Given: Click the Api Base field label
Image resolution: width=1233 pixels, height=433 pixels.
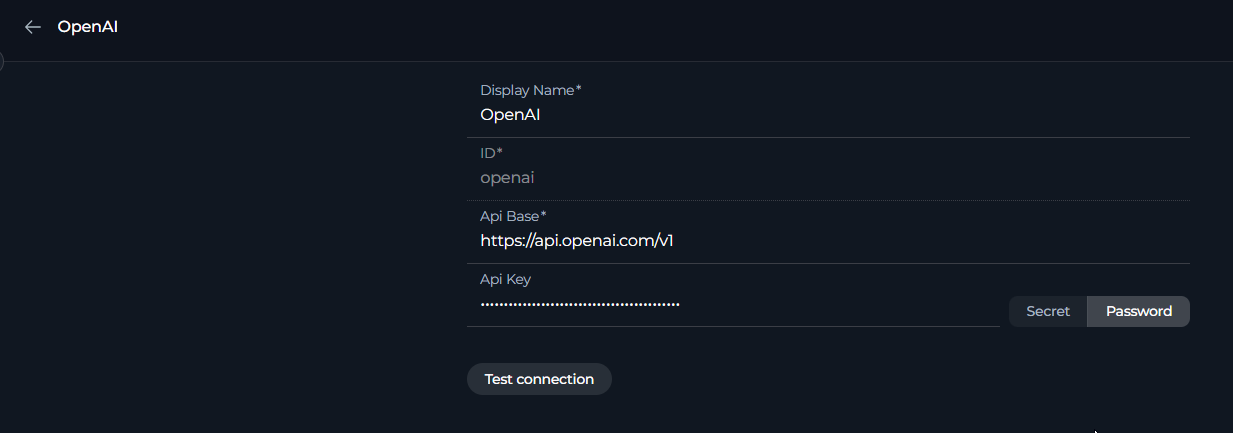Looking at the screenshot, I should point(509,216).
